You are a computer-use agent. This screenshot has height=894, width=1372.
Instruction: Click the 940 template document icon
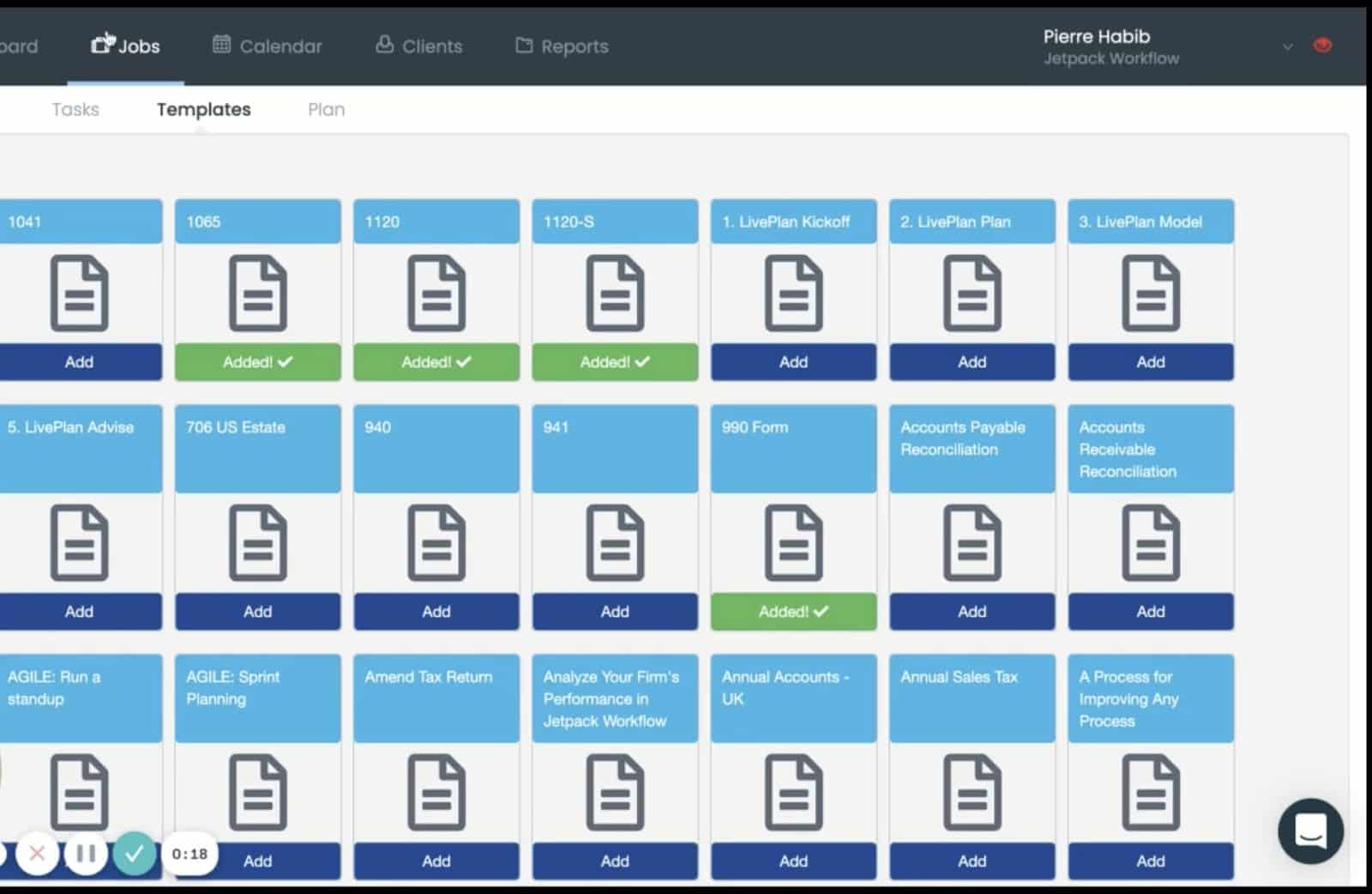click(436, 543)
